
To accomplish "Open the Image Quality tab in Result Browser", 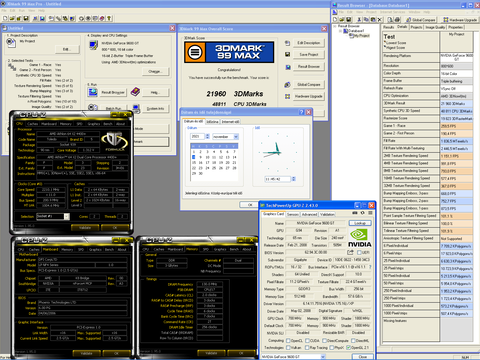I will [435, 27].
